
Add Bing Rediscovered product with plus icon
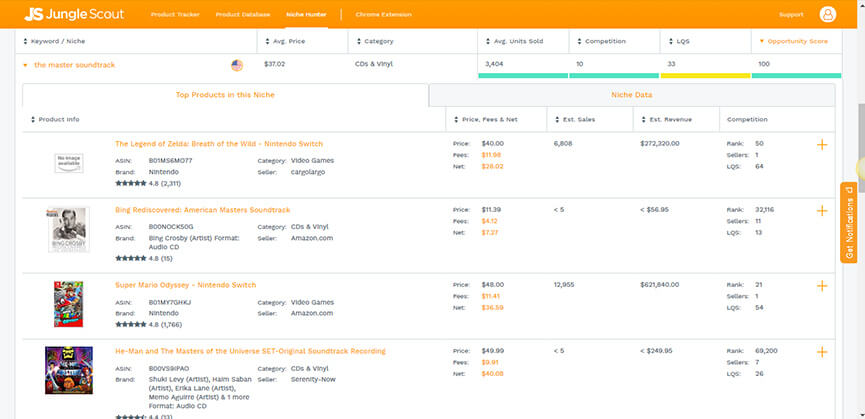(x=822, y=211)
